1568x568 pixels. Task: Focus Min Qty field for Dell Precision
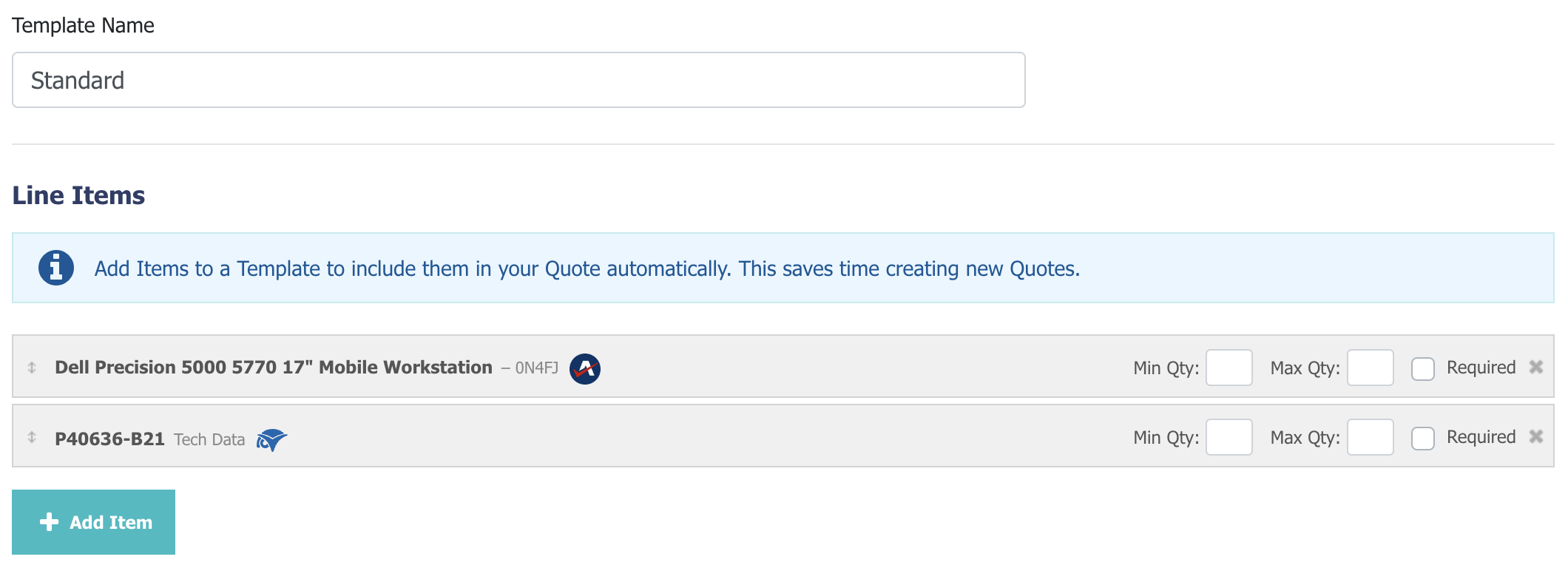point(1229,368)
